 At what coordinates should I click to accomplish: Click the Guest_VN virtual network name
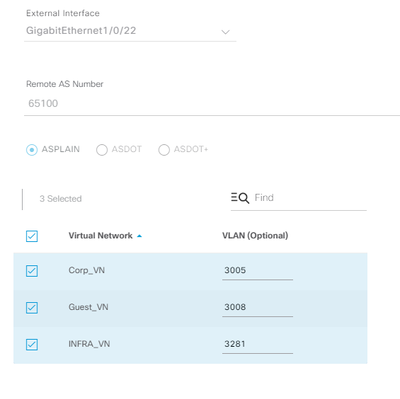click(x=88, y=307)
